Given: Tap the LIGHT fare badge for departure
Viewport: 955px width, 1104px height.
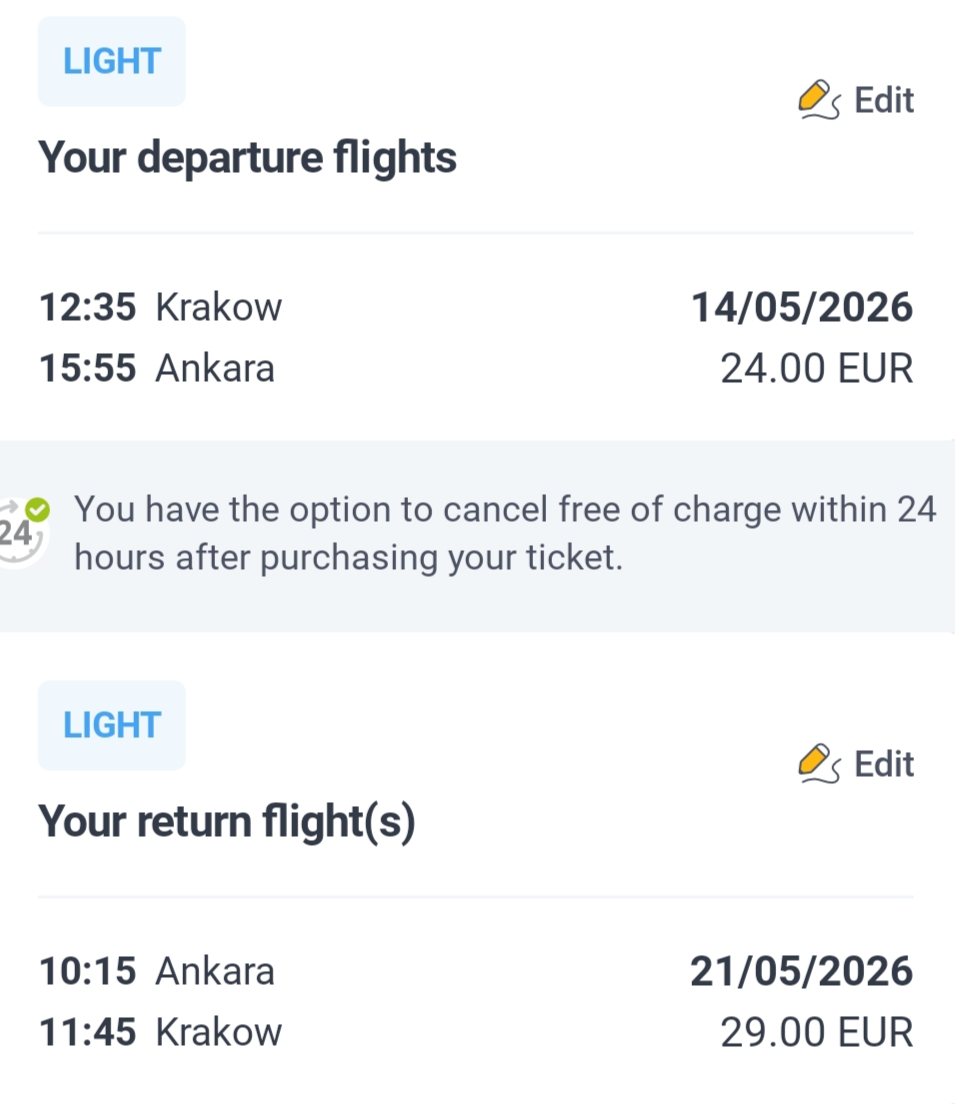Looking at the screenshot, I should (112, 61).
